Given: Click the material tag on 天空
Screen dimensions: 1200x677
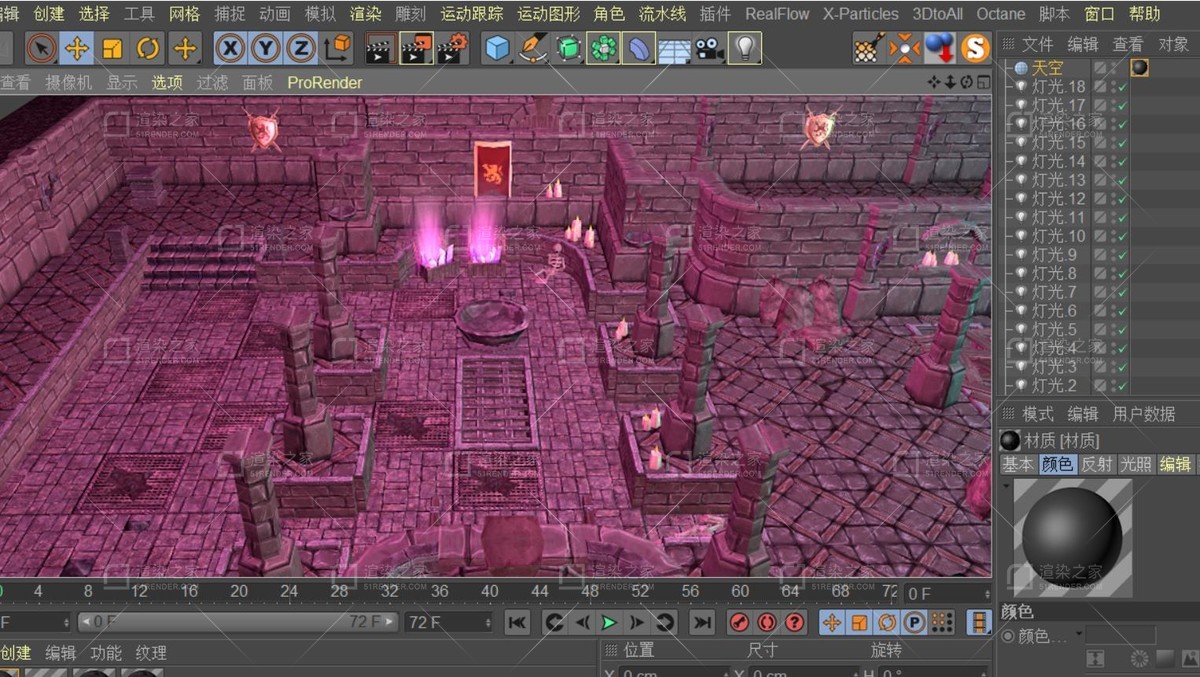Looking at the screenshot, I should pos(1139,68).
